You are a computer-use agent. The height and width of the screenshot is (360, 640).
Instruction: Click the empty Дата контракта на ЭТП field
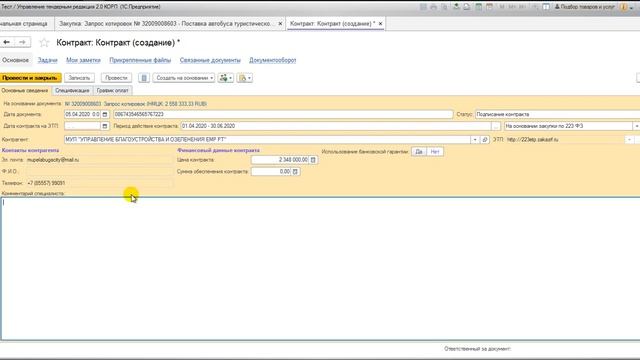pos(82,126)
